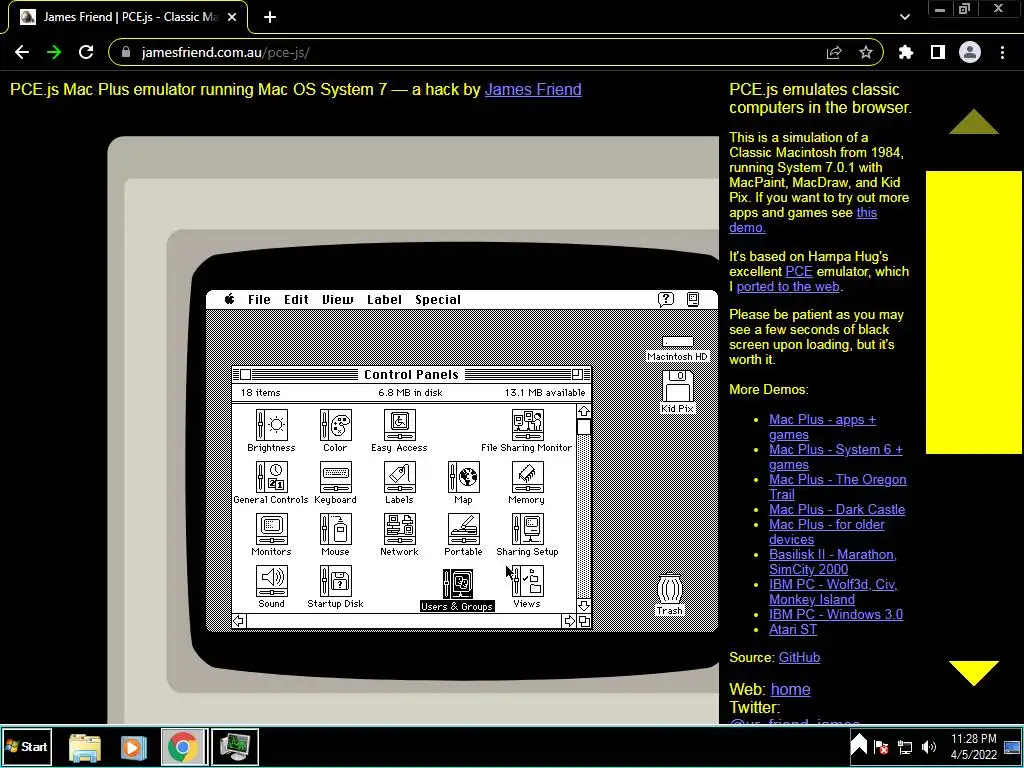Open the Windows Start menu
1024x768 pixels.
point(27,746)
